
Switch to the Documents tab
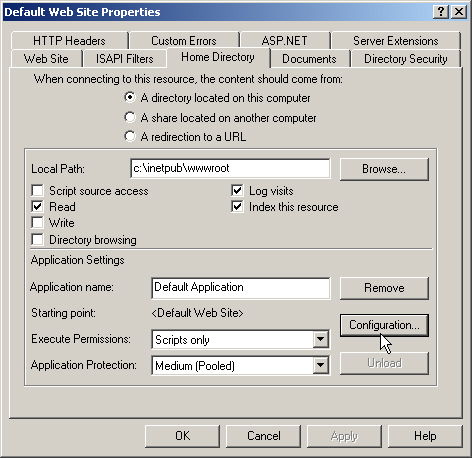tap(309, 59)
